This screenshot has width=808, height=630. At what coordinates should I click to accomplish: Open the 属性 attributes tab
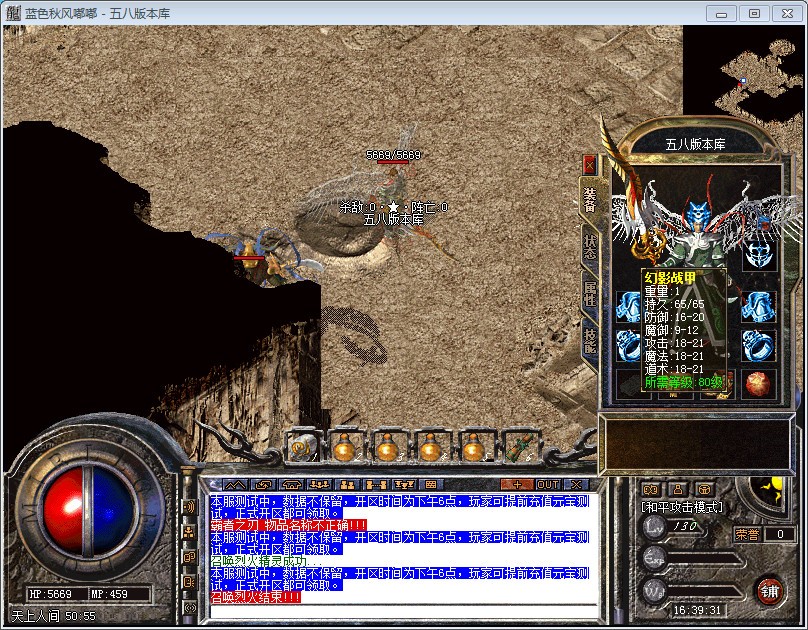(x=590, y=295)
